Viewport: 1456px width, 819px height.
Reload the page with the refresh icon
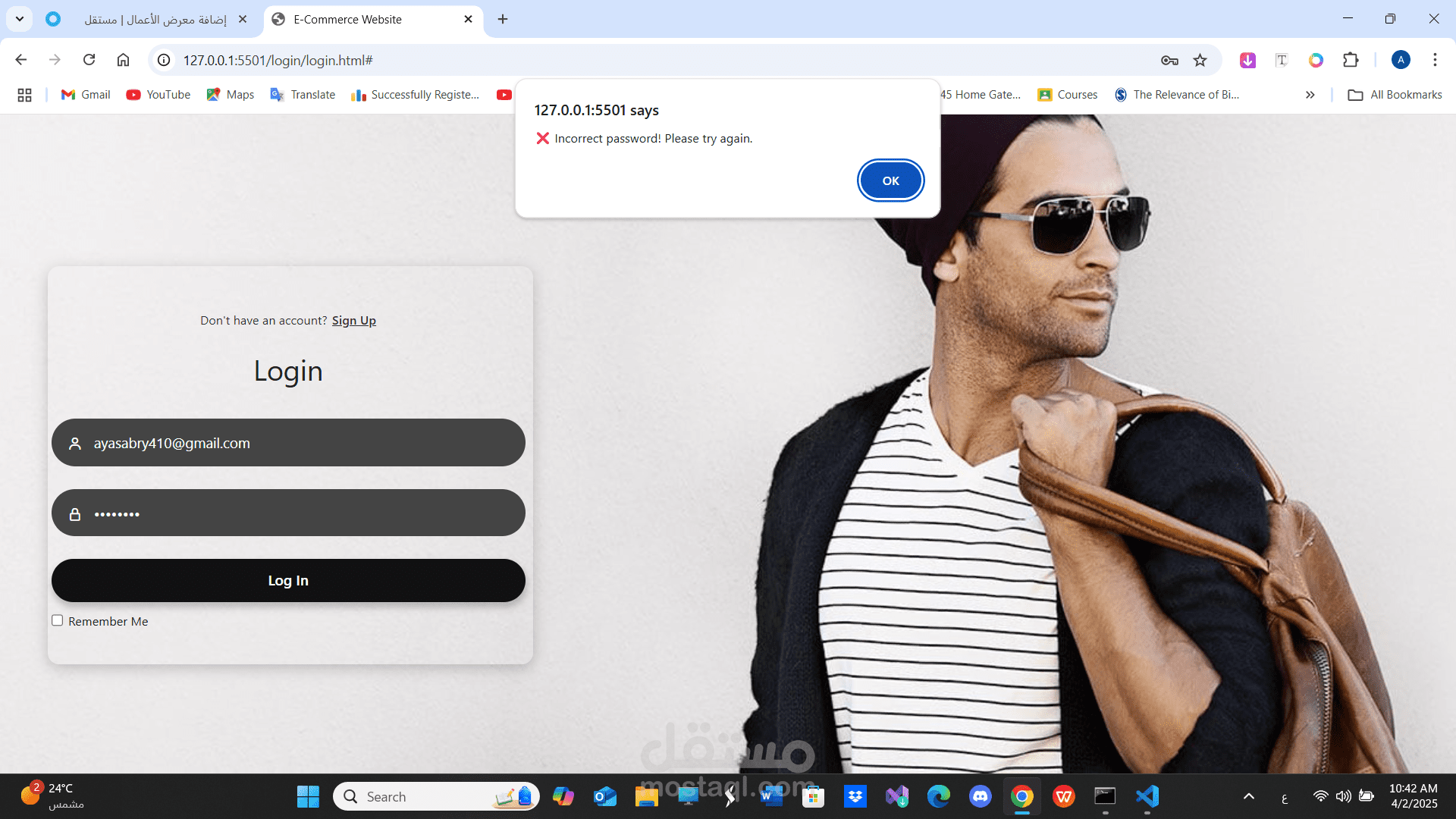point(89,60)
